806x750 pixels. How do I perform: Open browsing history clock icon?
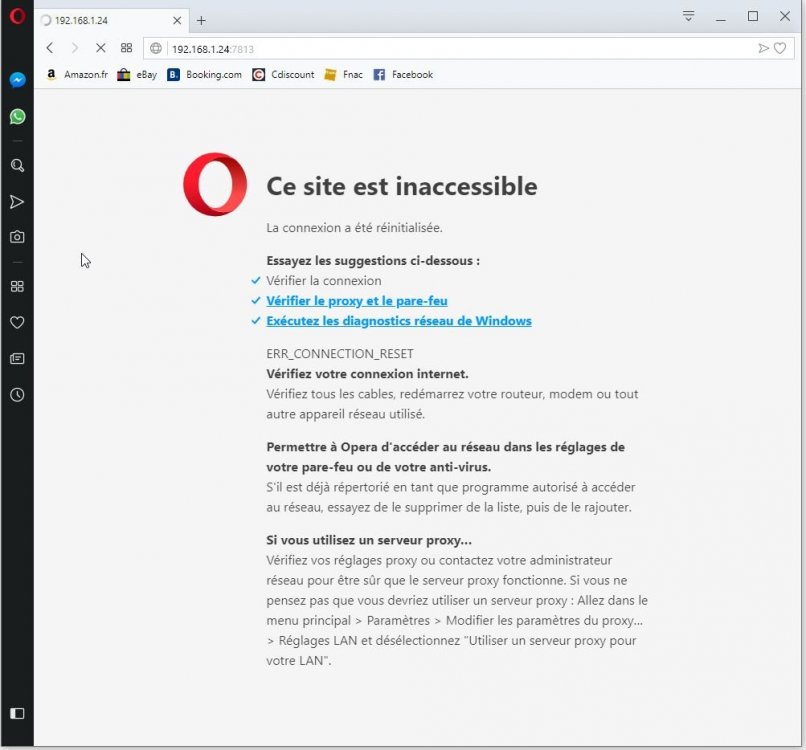coord(17,395)
